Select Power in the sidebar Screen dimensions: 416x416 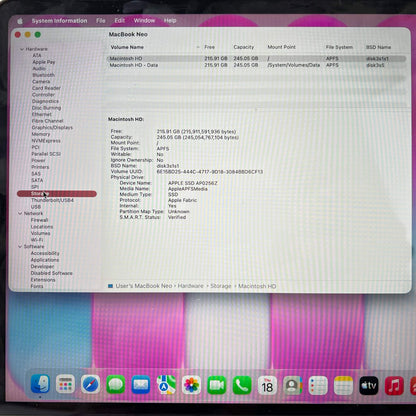tap(38, 160)
